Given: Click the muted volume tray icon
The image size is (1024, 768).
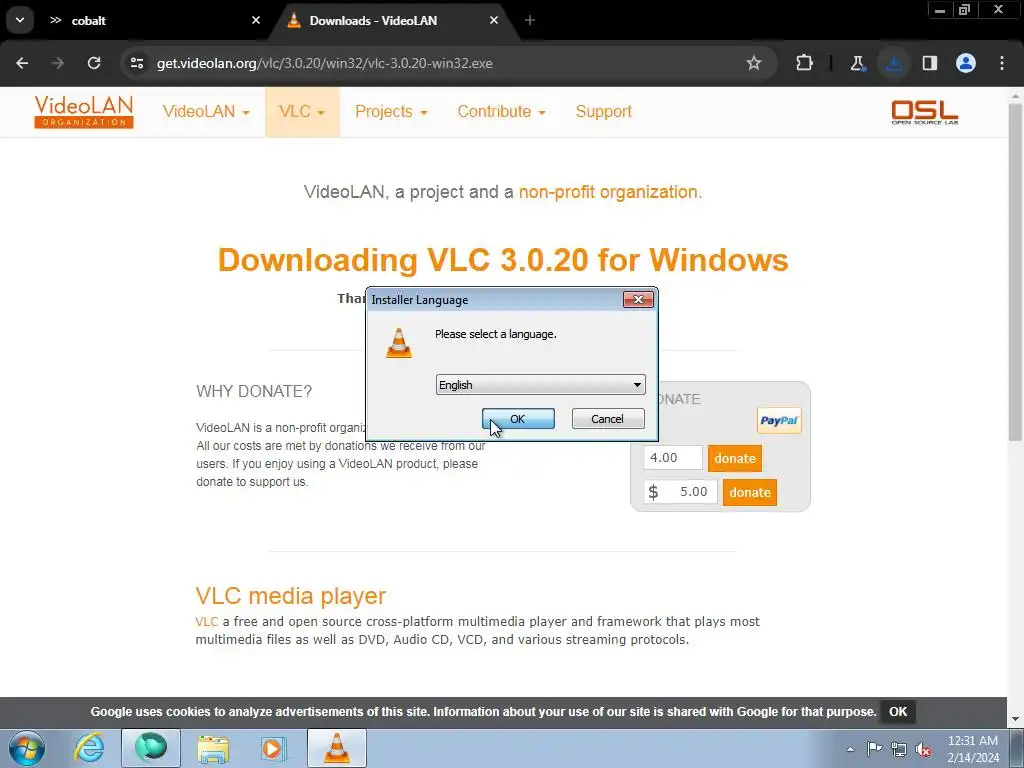Looking at the screenshot, I should [x=923, y=749].
